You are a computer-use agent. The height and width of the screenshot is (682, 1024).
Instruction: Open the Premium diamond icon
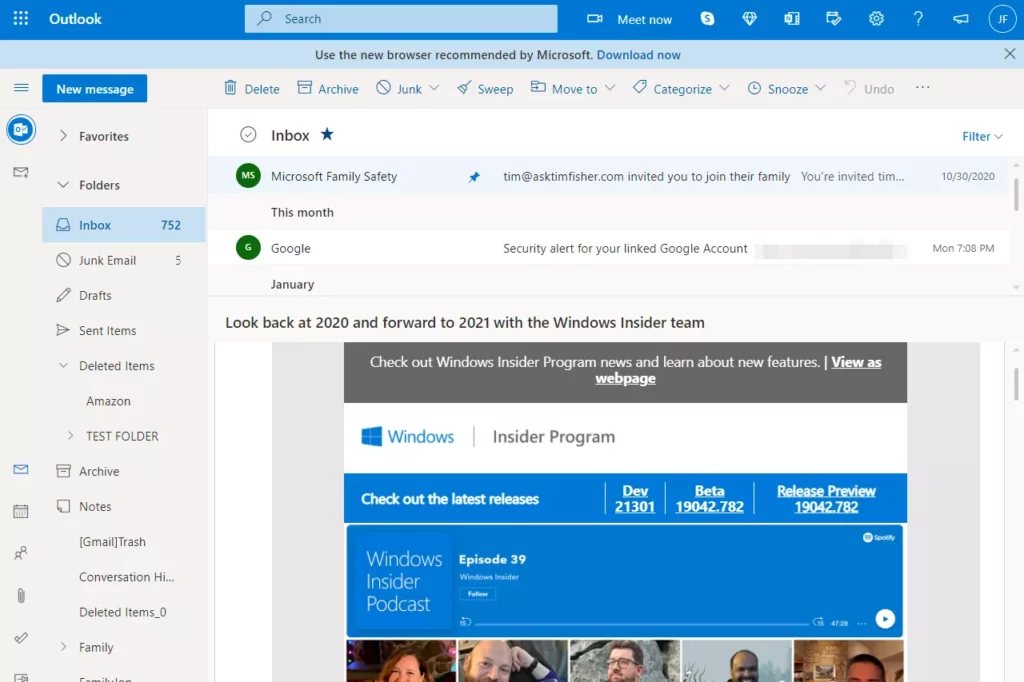(749, 19)
